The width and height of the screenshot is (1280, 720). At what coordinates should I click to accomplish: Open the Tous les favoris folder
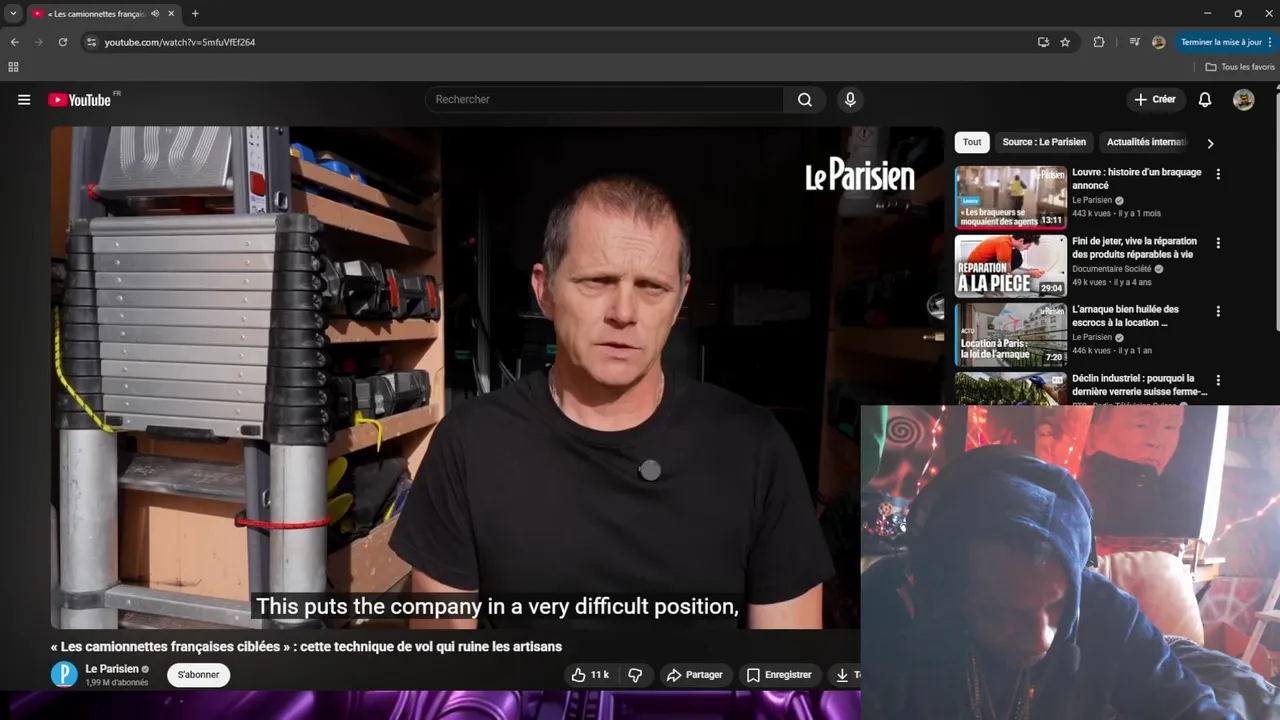(1240, 67)
